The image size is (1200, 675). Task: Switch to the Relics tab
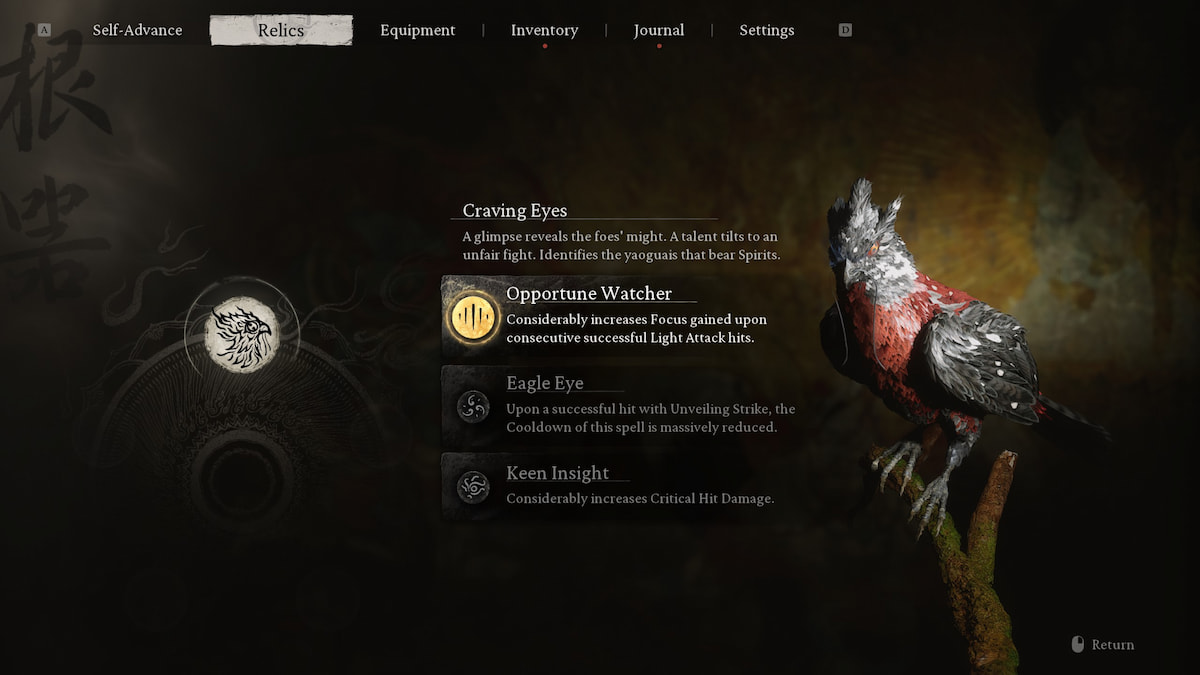(281, 30)
